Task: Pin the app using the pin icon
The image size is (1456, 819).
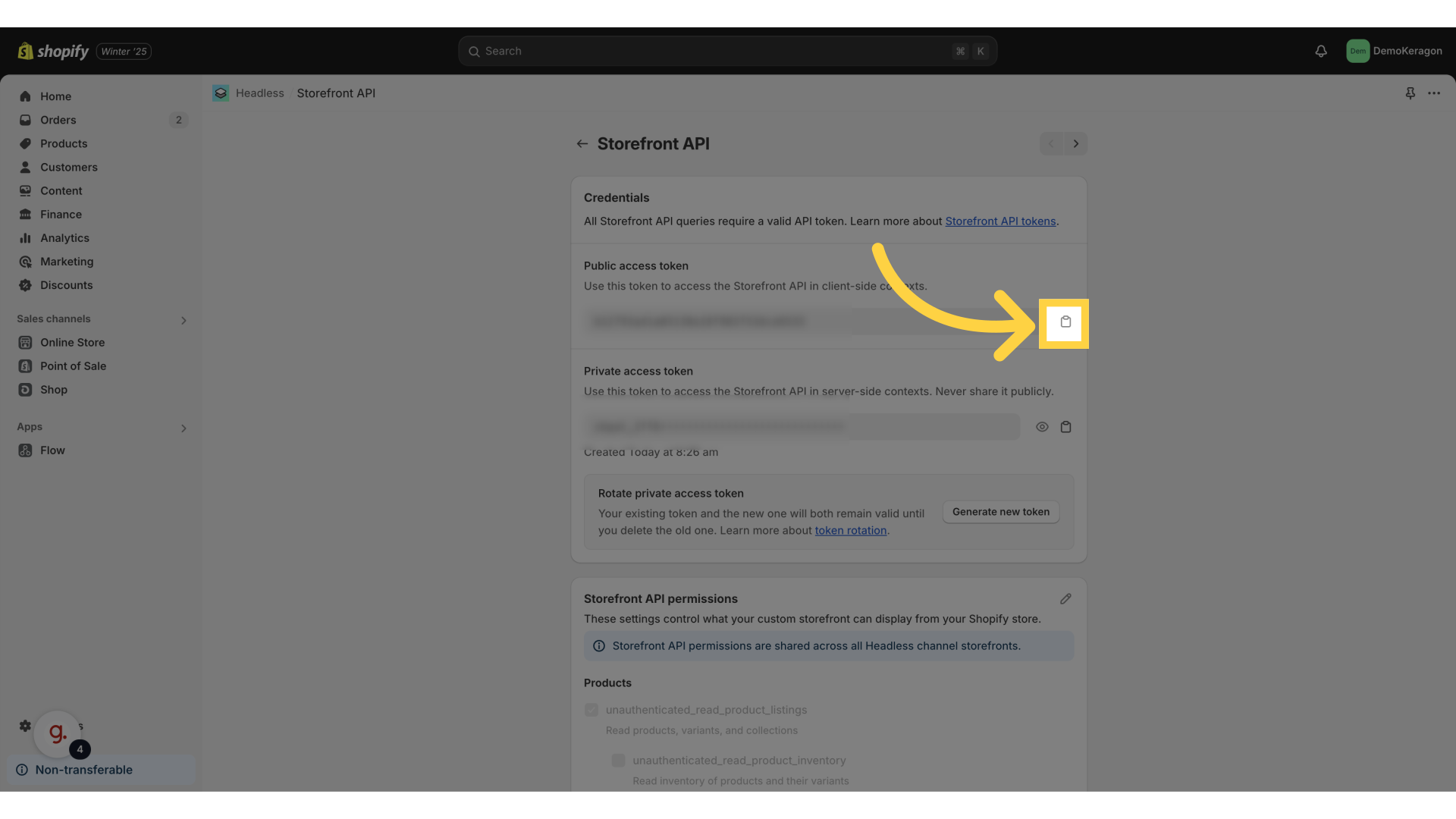Action: 1410,93
